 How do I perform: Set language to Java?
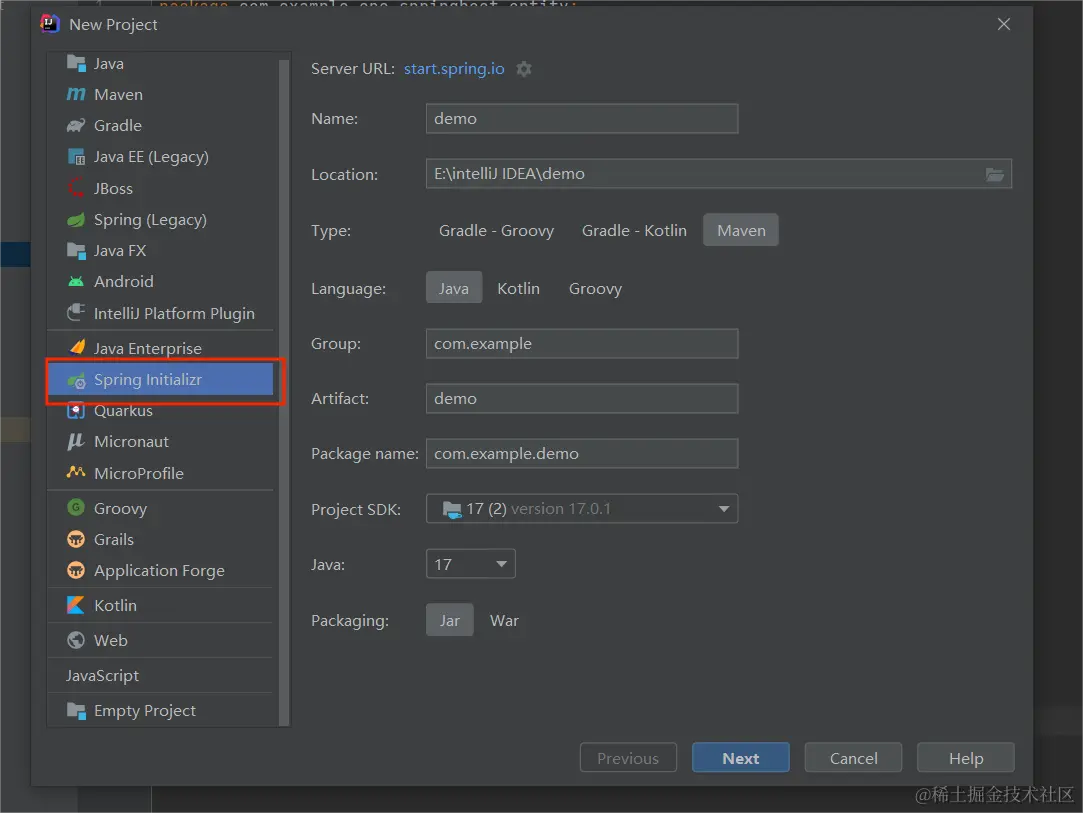pos(454,288)
